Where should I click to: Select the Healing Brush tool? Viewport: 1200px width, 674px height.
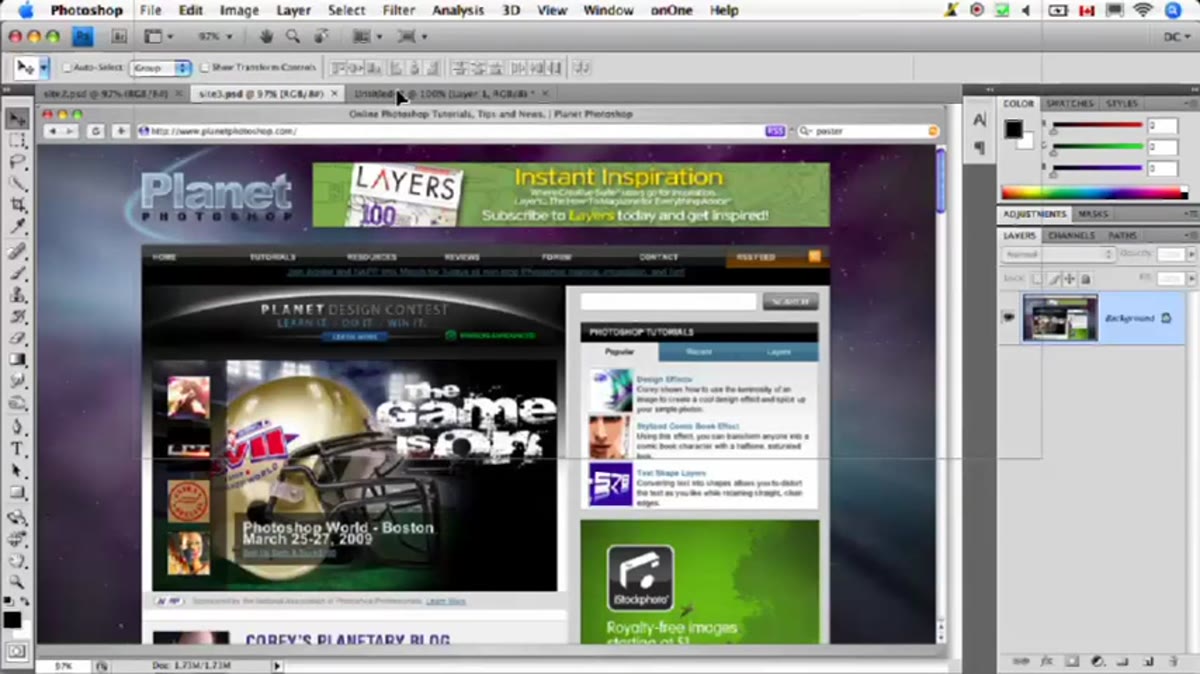(x=17, y=252)
